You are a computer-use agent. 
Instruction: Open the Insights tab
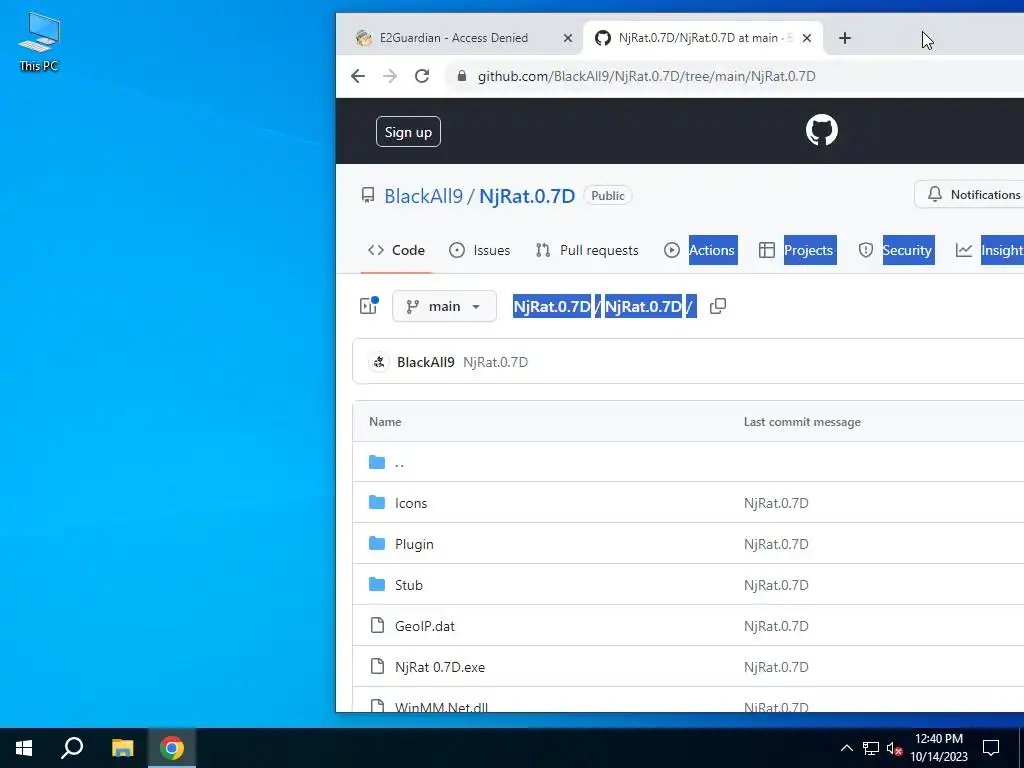click(x=989, y=250)
